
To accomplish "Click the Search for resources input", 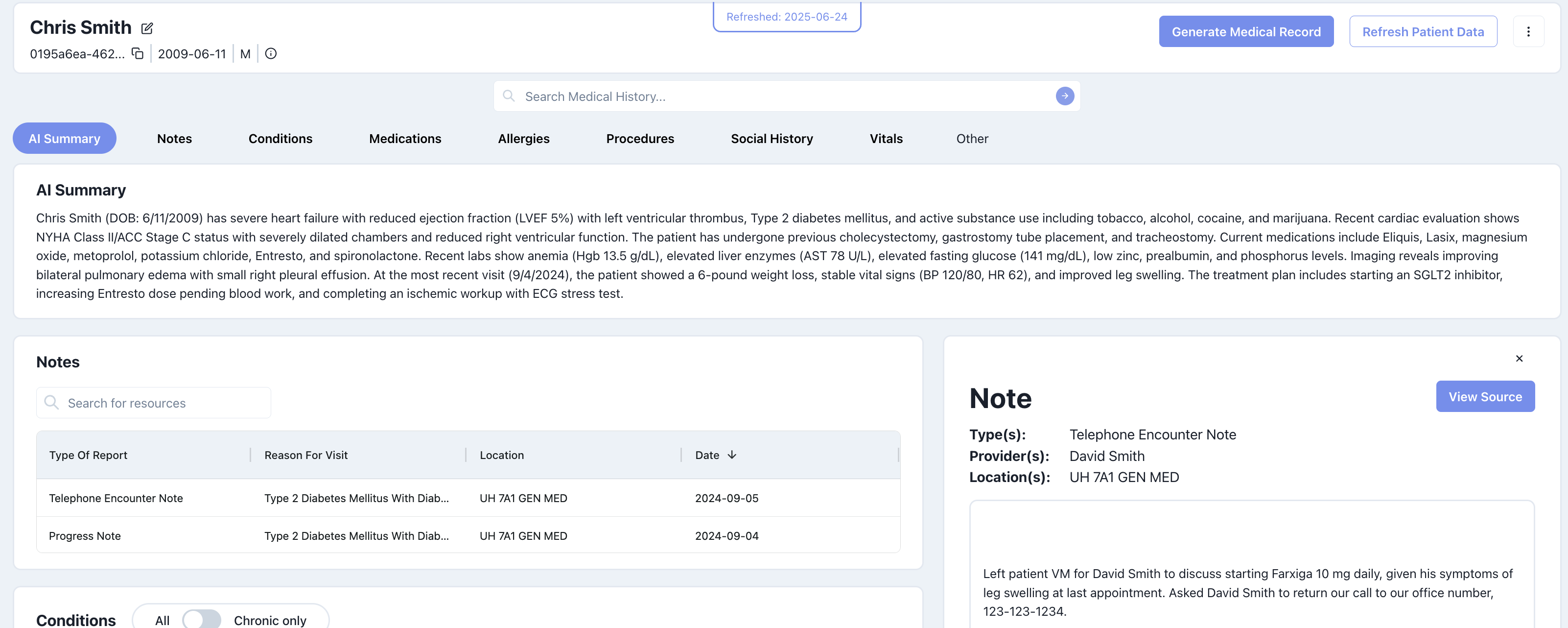I will [x=164, y=403].
